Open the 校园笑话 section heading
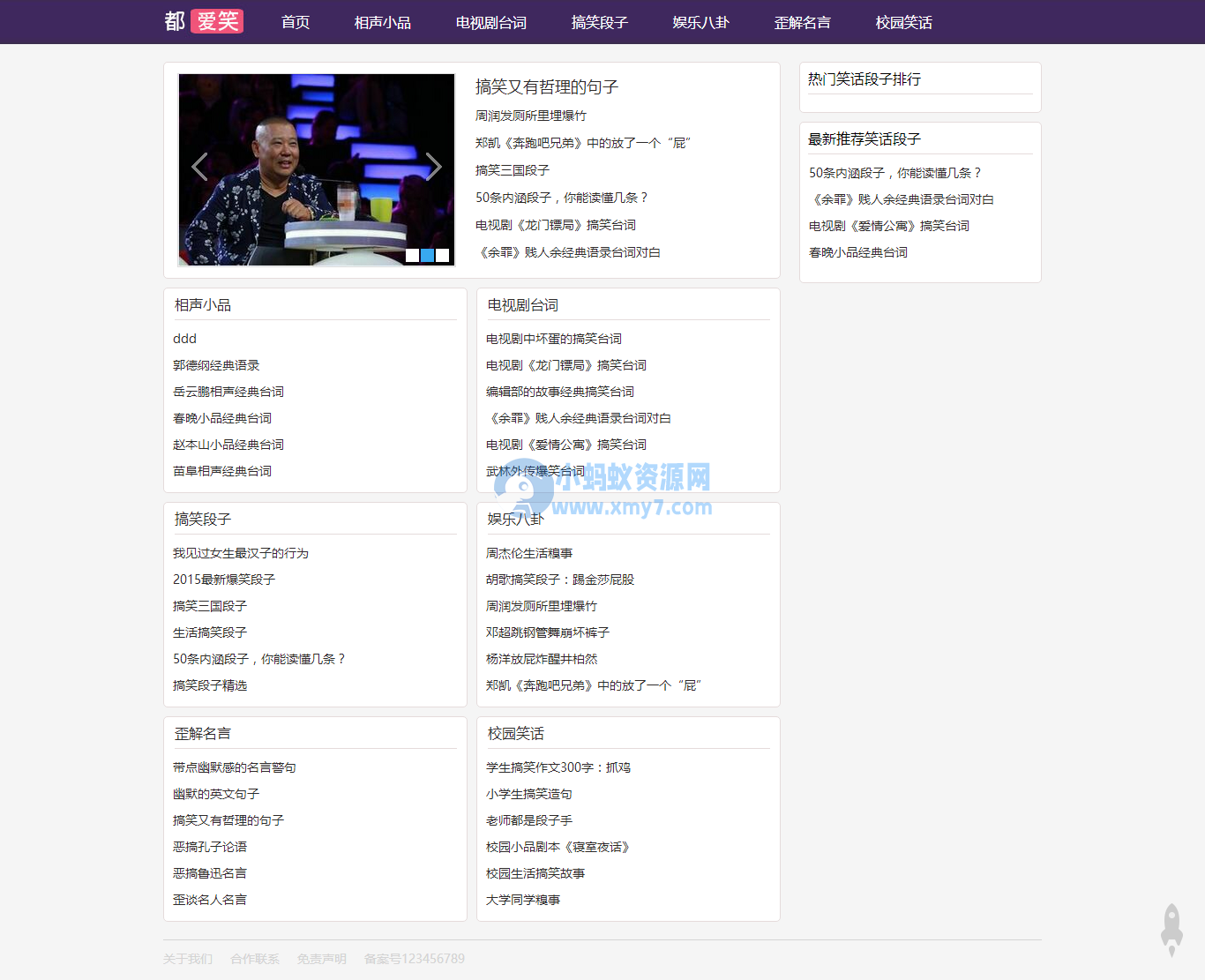The image size is (1205, 980). click(516, 734)
